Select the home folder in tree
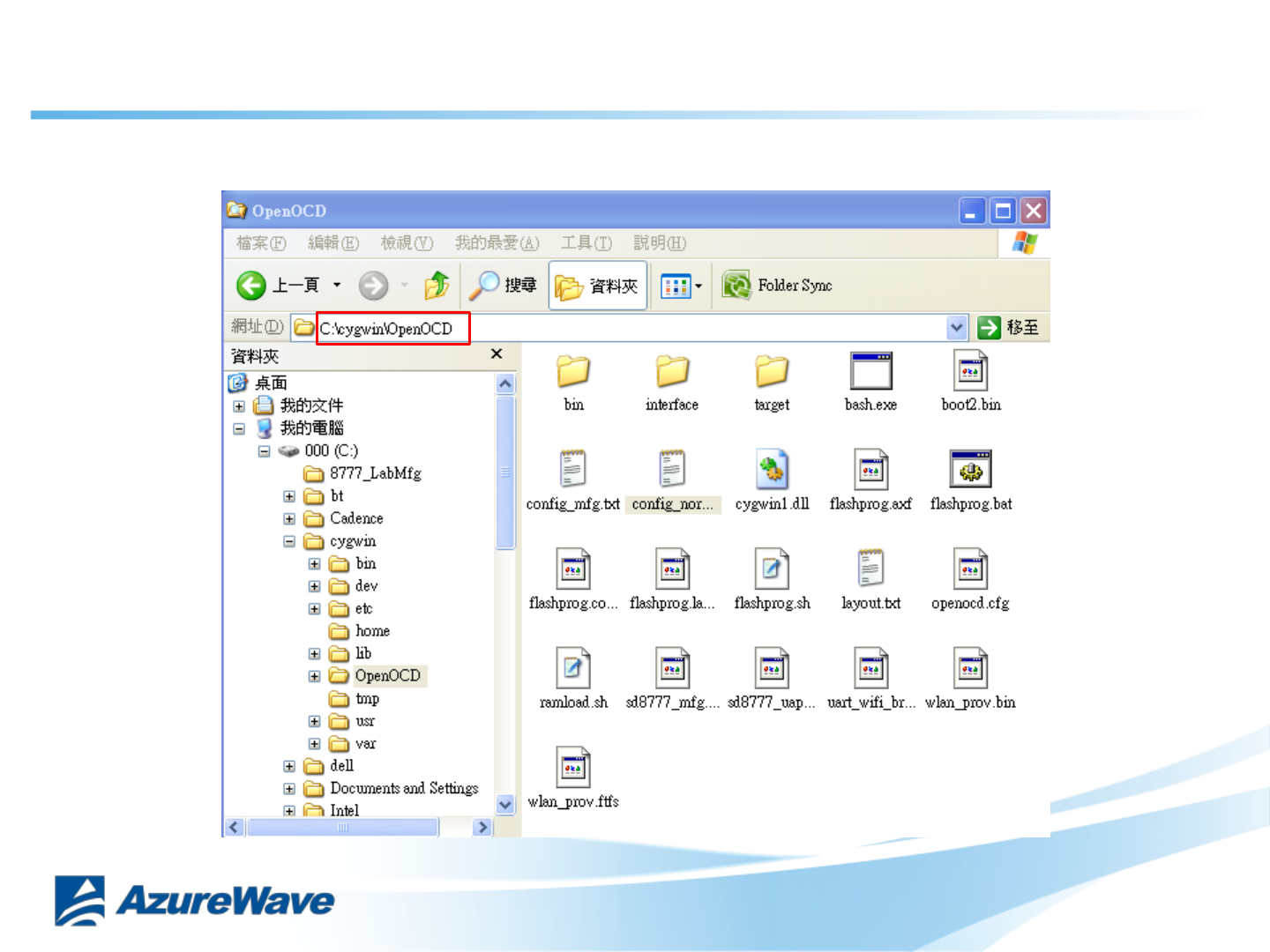Viewport: 1270px width, 952px height. point(360,631)
